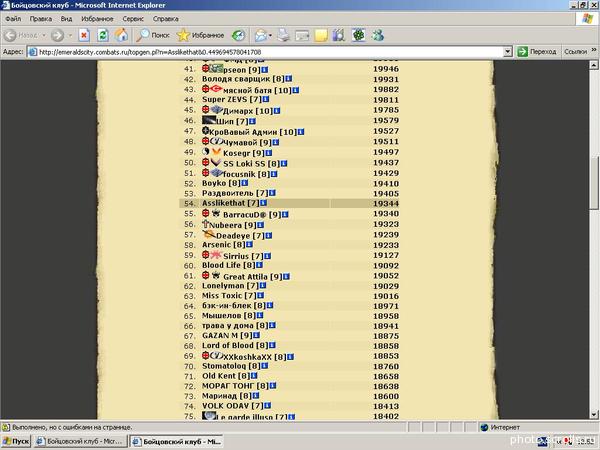Click the Print icon in toolbar
600x450 pixels.
pos(284,35)
